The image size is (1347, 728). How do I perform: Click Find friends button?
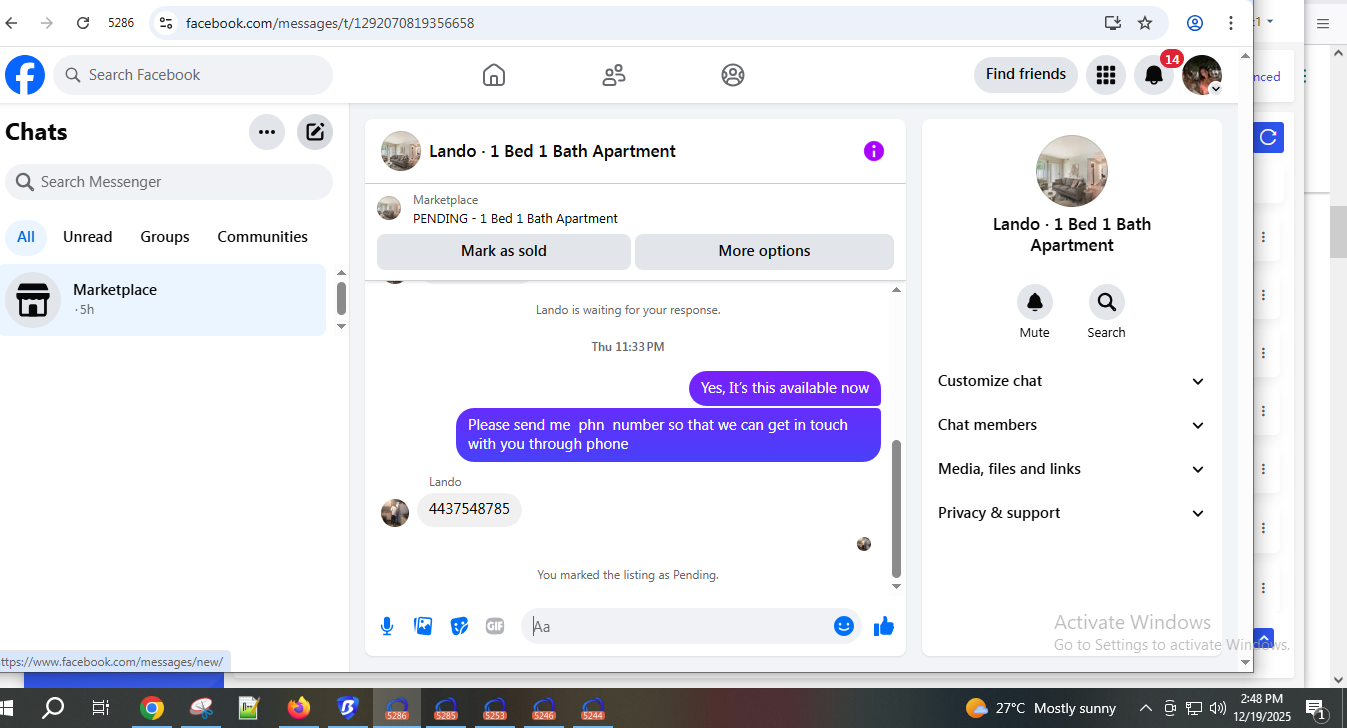[1026, 74]
